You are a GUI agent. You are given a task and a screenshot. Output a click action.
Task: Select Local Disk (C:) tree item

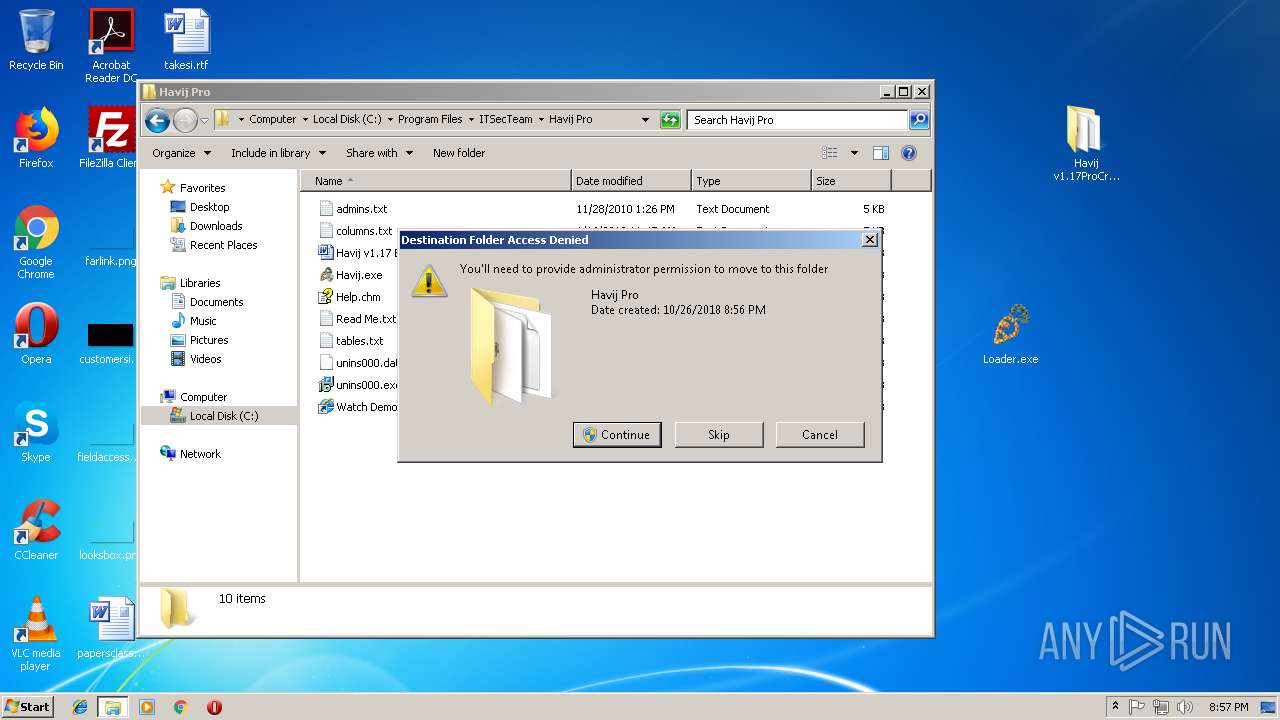pos(219,416)
